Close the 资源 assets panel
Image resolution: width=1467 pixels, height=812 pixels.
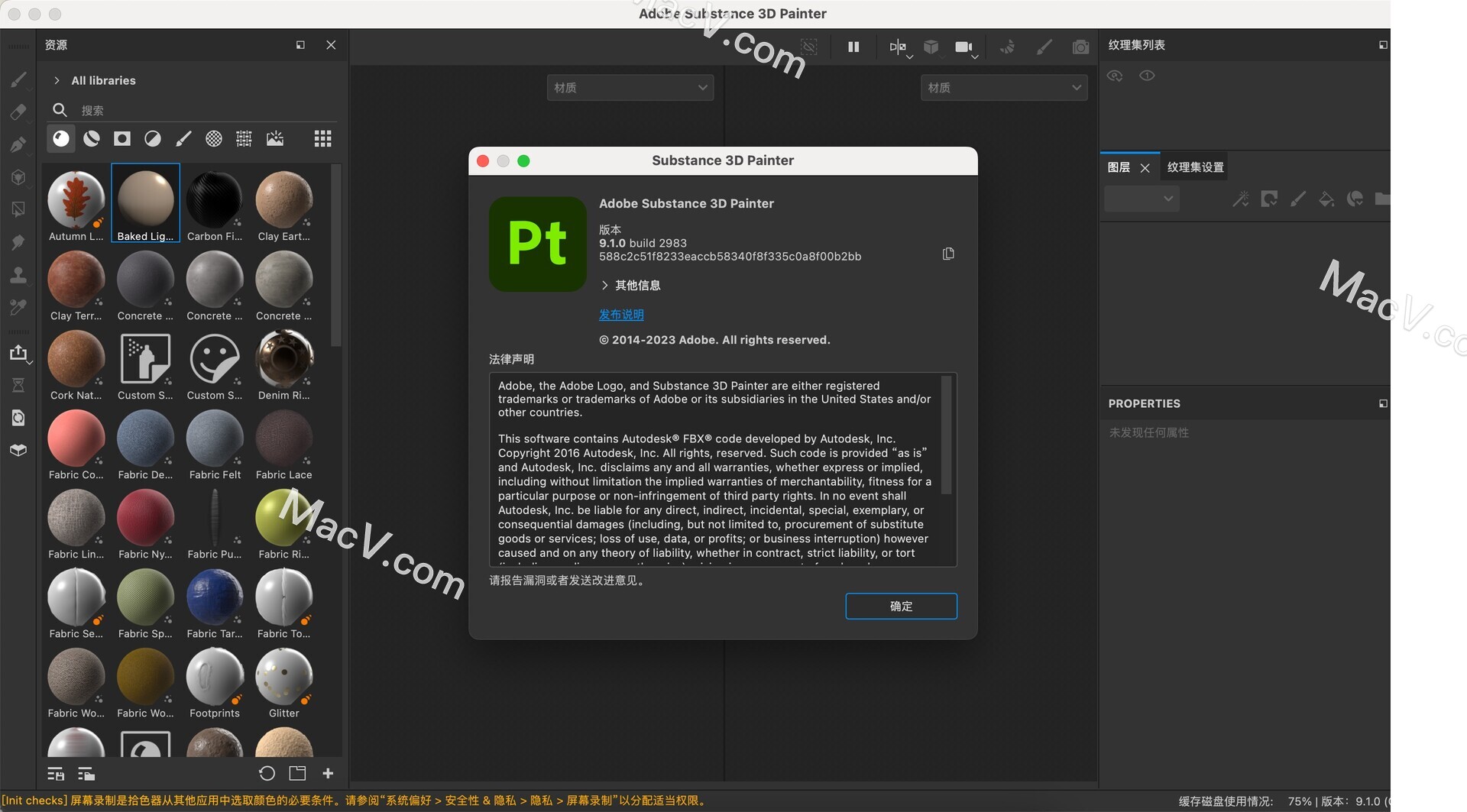point(331,45)
